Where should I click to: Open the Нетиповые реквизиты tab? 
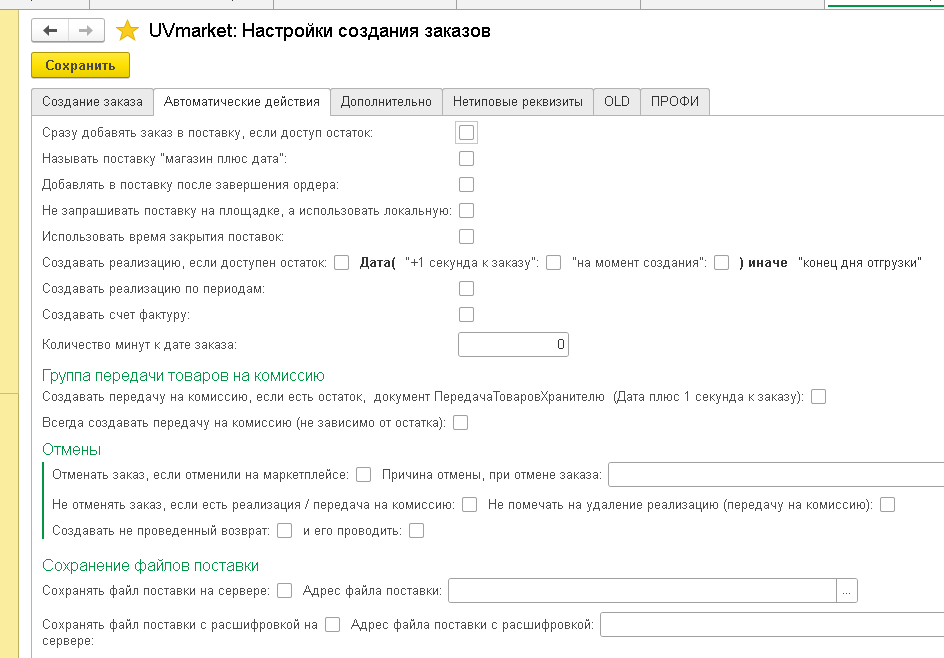click(518, 102)
